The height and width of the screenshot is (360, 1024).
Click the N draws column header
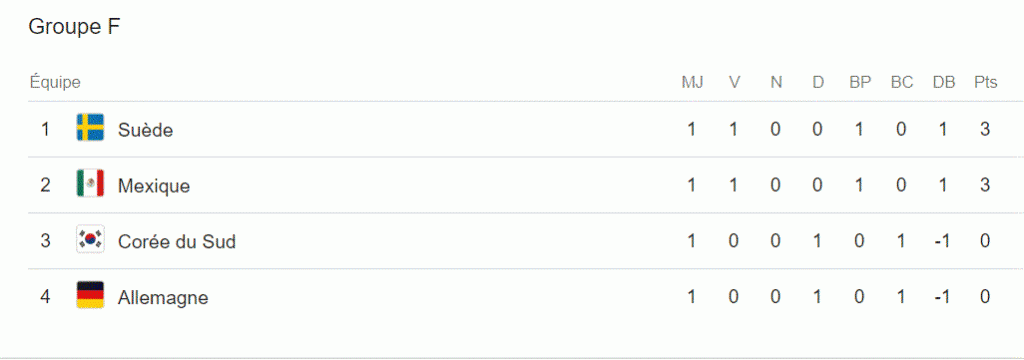(x=776, y=83)
